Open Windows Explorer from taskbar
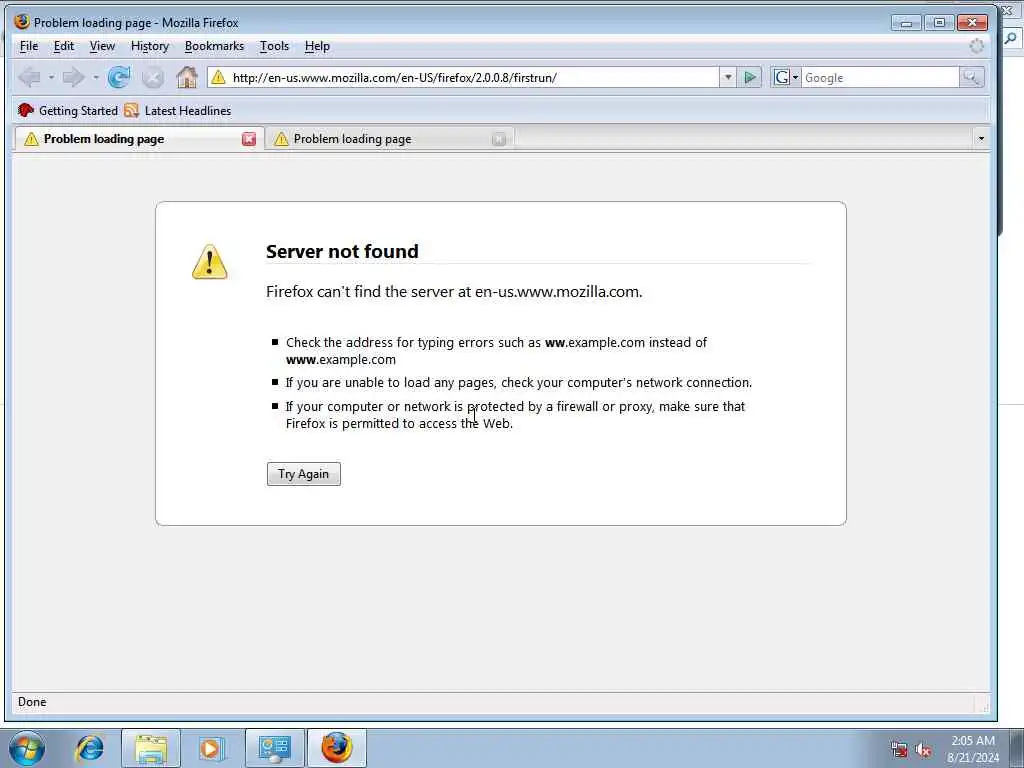 (151, 748)
